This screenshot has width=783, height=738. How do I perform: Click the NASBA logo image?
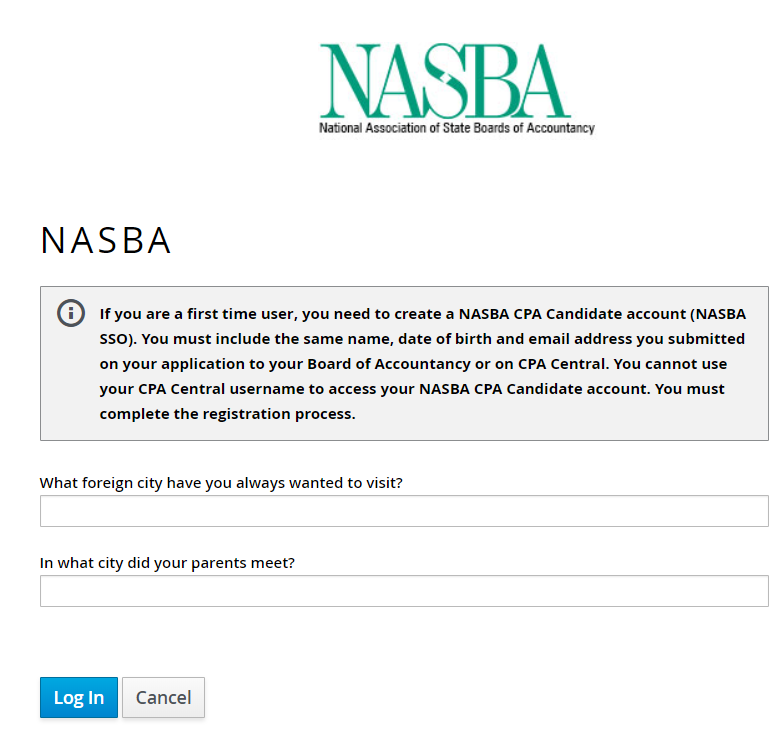coord(445,80)
